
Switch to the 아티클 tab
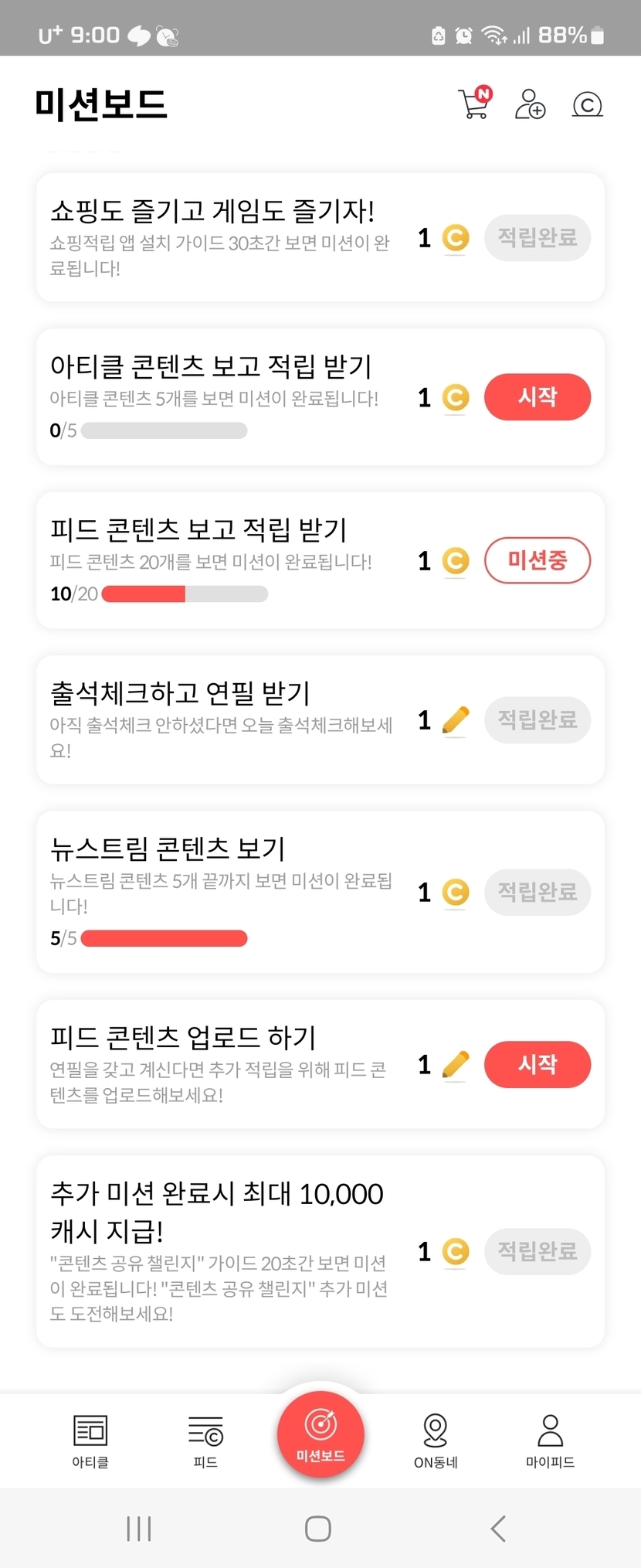[90, 1440]
